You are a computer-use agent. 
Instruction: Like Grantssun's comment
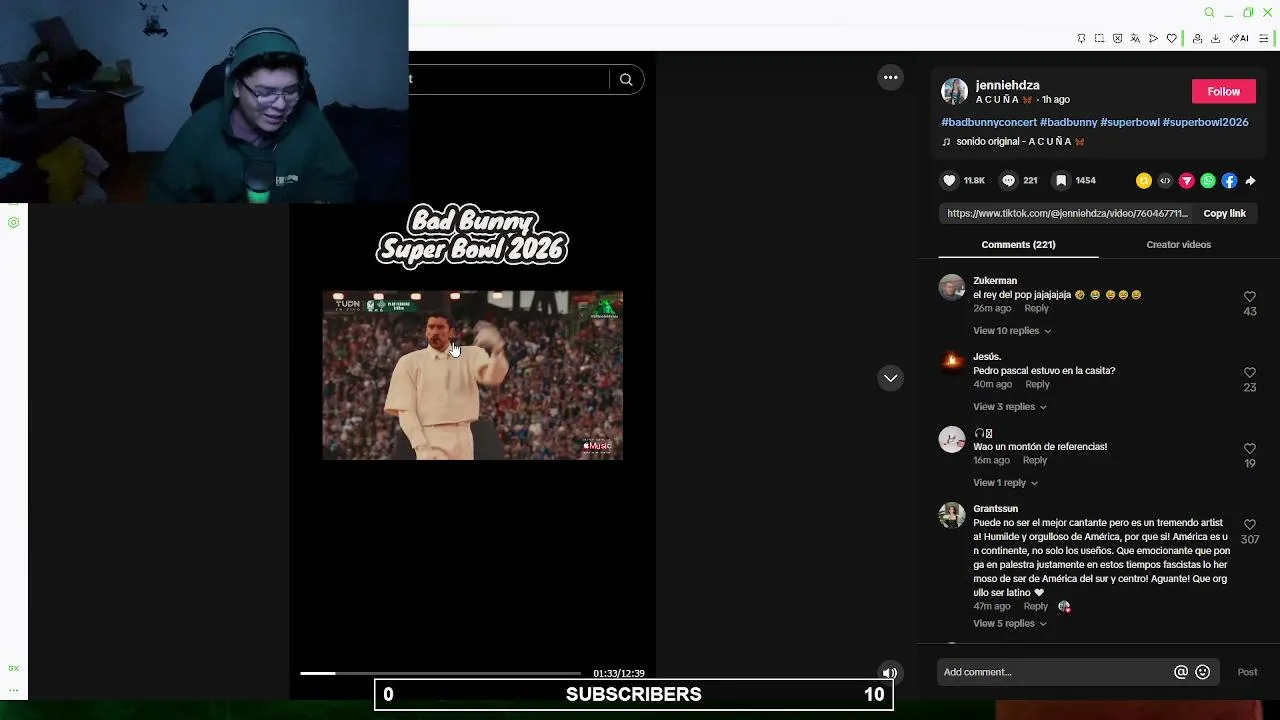point(1250,525)
